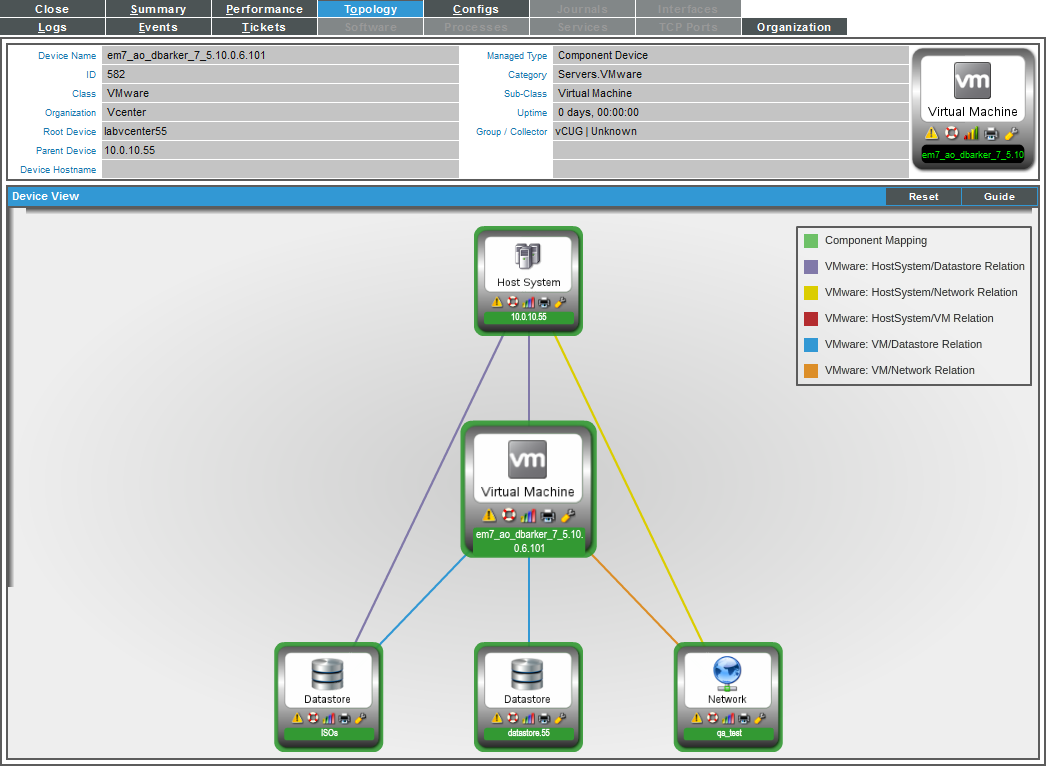Image resolution: width=1046 pixels, height=766 pixels.
Task: Click the warning triangle icon on Host System node
Action: point(497,301)
